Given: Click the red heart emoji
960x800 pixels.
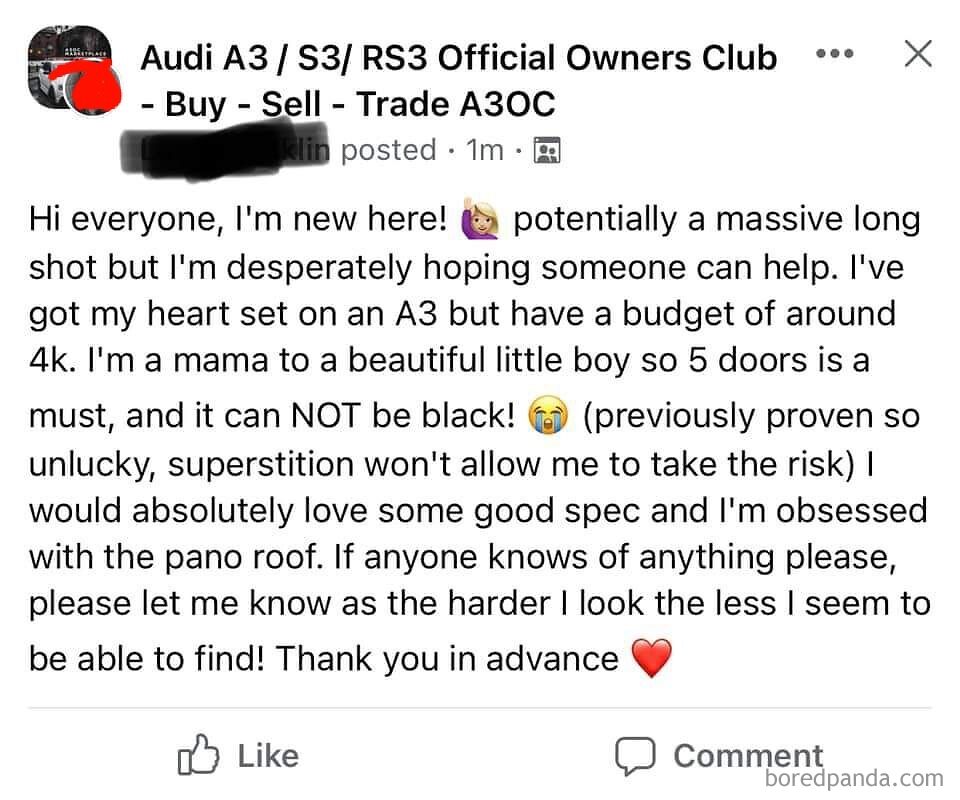Looking at the screenshot, I should click(651, 657).
